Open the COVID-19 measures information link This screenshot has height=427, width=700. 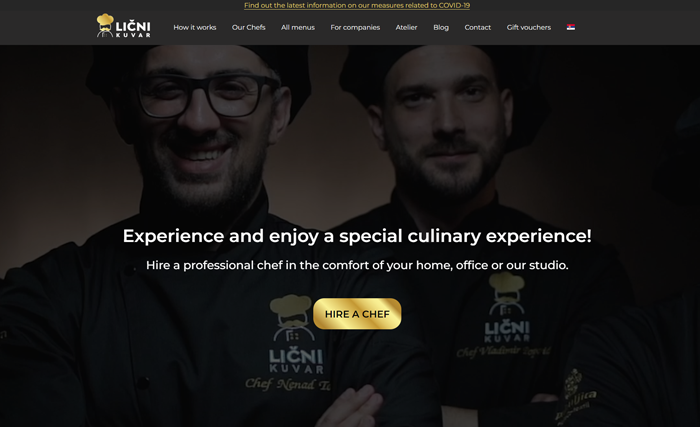coord(357,5)
